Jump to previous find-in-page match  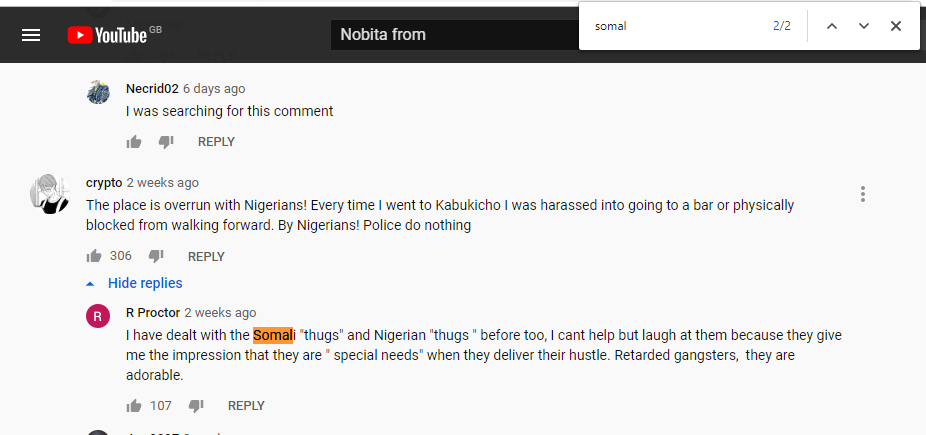(x=831, y=26)
